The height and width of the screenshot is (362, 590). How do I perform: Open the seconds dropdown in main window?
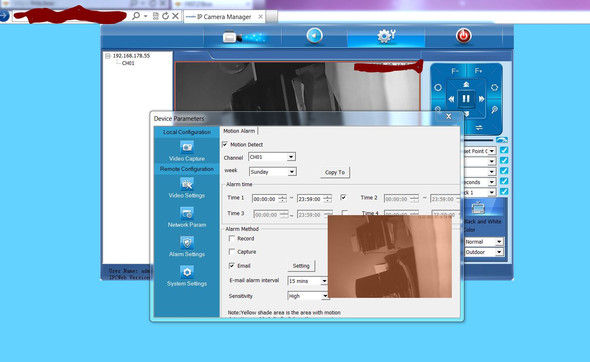(x=479, y=182)
